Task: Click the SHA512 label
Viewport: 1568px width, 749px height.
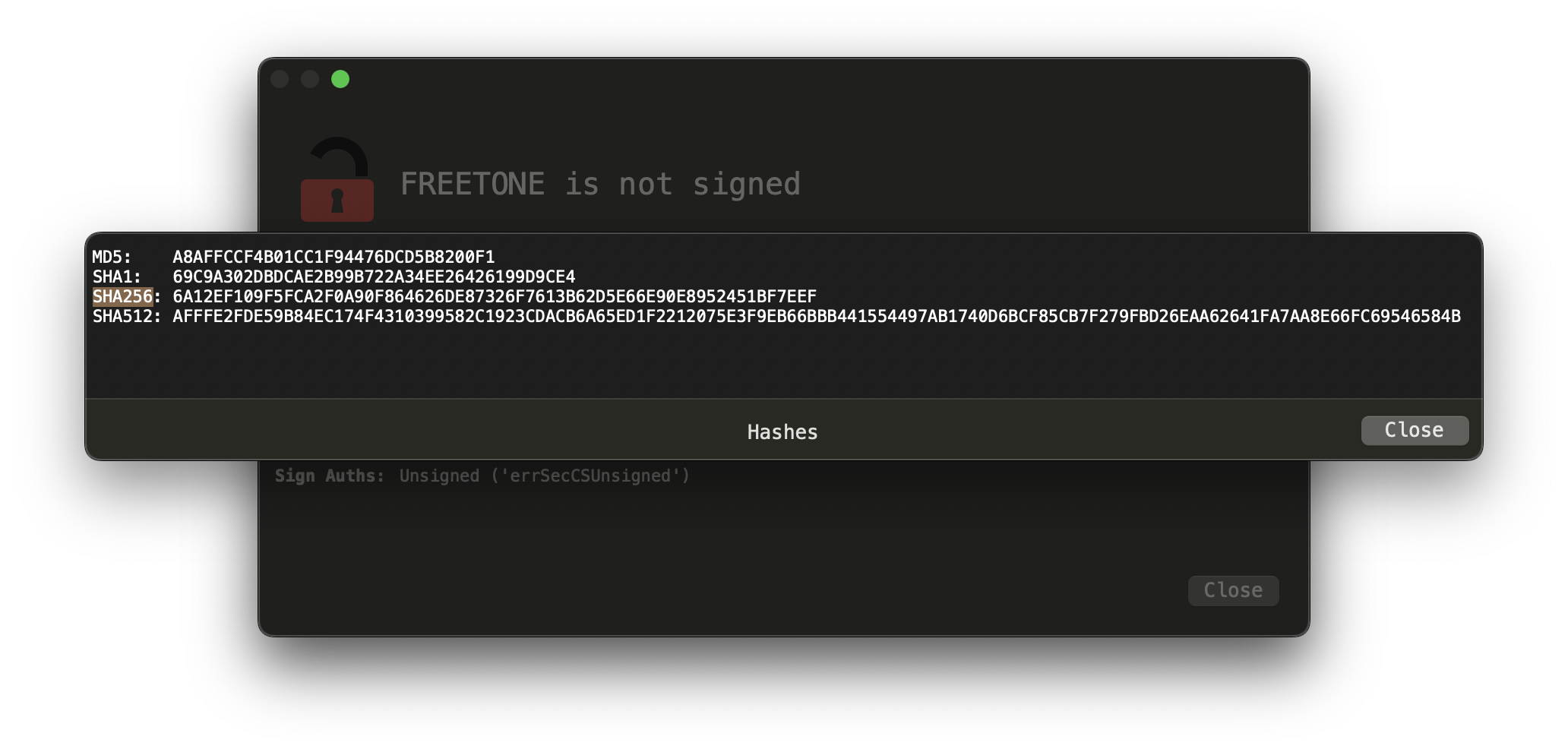Action: pos(126,316)
